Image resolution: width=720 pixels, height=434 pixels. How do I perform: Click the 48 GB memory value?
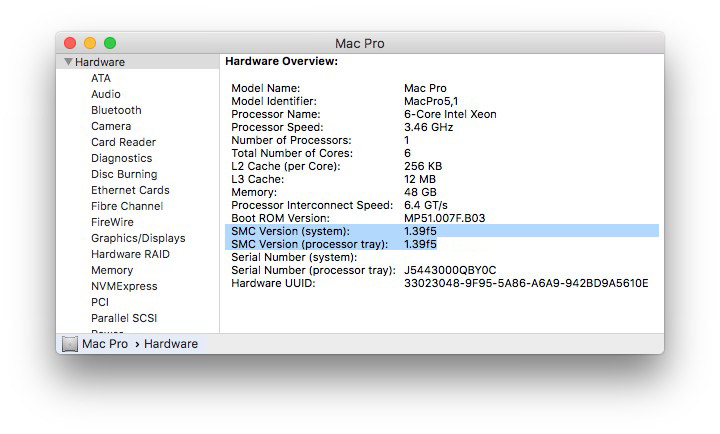[x=420, y=192]
